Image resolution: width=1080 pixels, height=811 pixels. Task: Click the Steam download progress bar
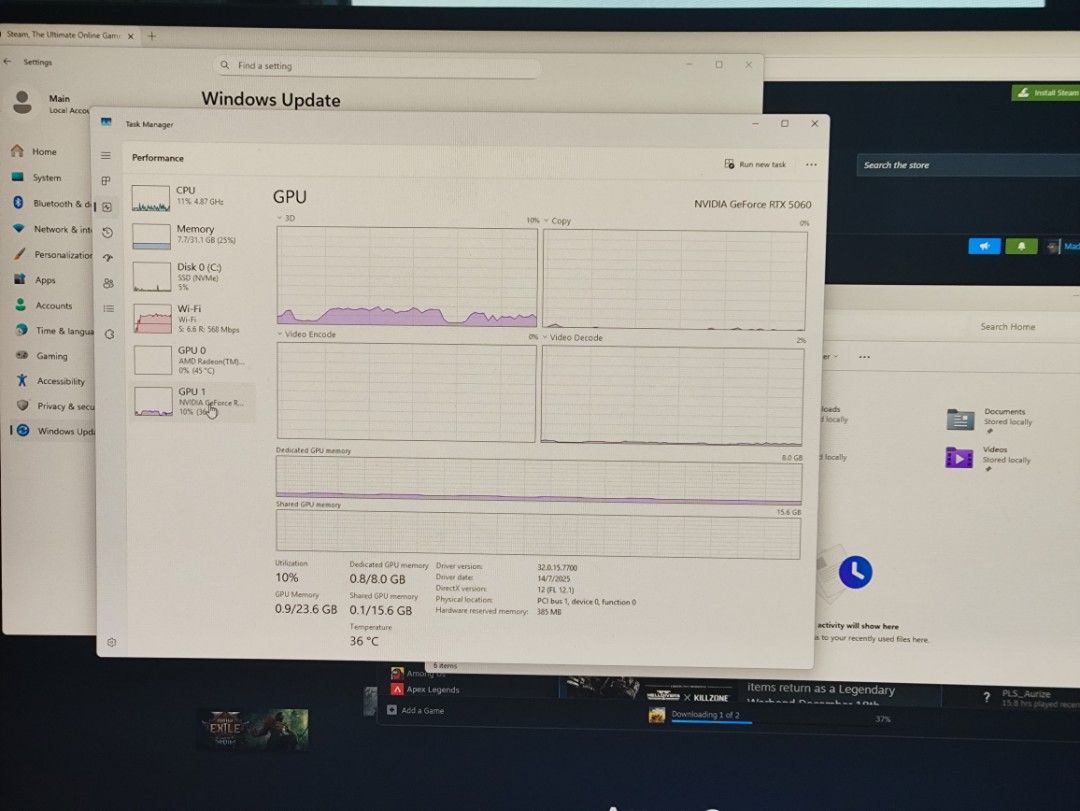(x=711, y=722)
